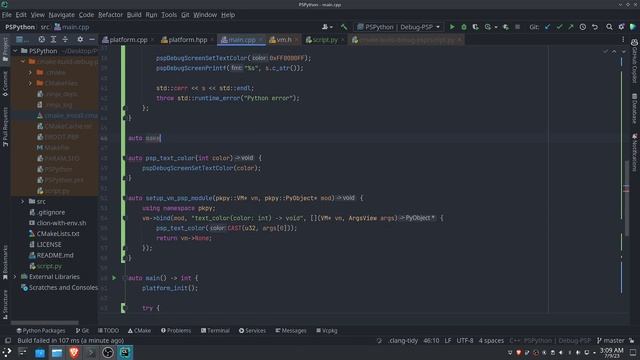Open Project panel options gear

pos(80,40)
